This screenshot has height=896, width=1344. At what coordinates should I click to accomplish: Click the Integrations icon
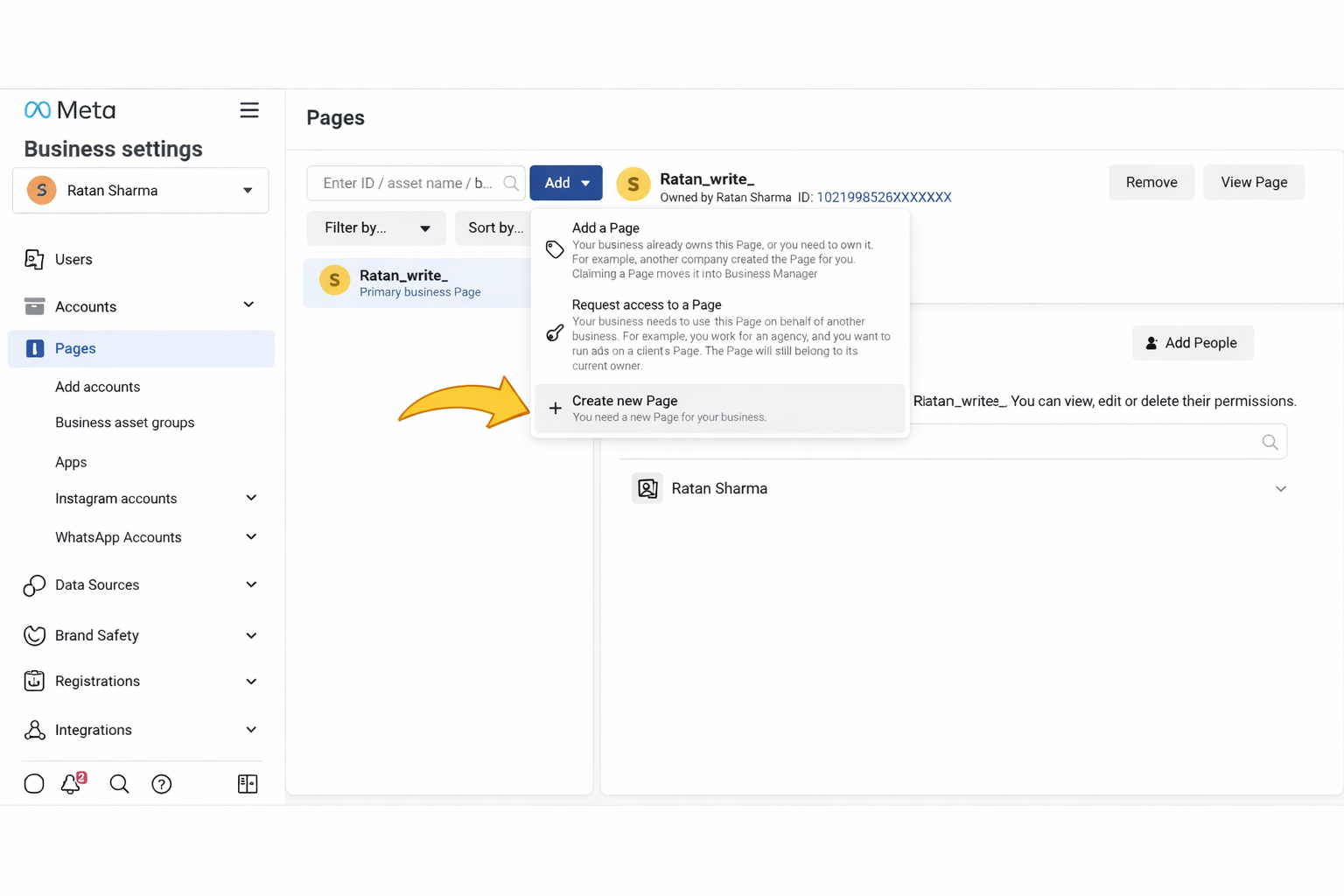click(34, 730)
